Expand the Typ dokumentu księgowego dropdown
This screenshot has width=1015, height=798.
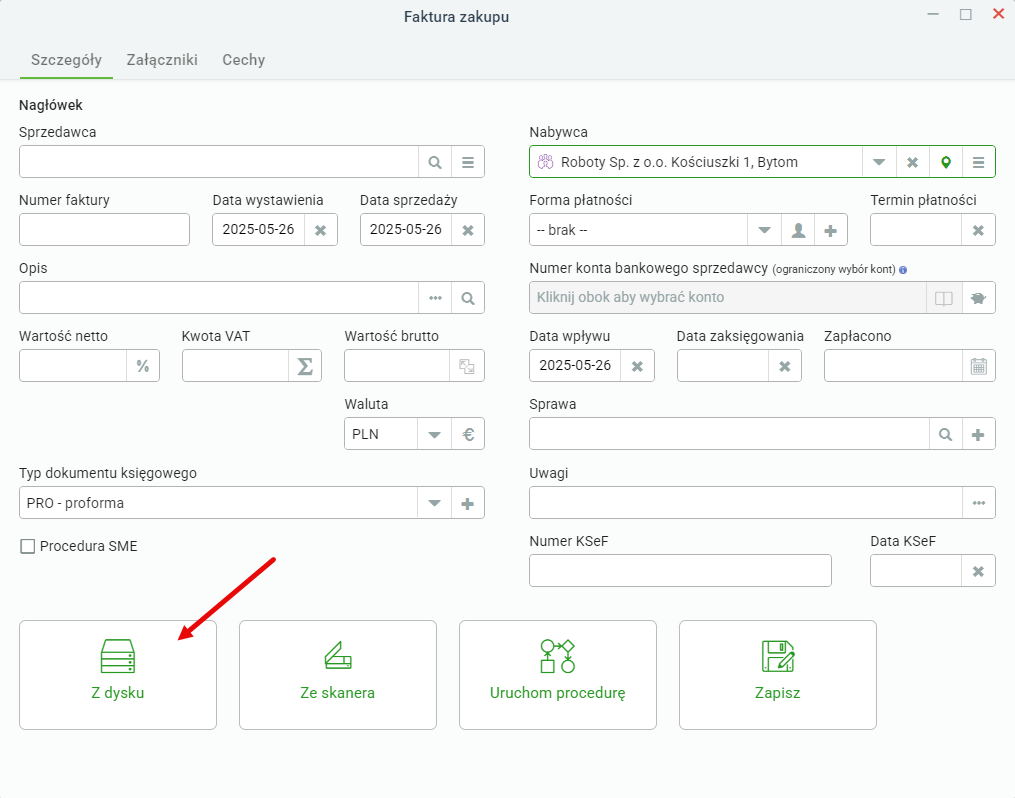(434, 503)
